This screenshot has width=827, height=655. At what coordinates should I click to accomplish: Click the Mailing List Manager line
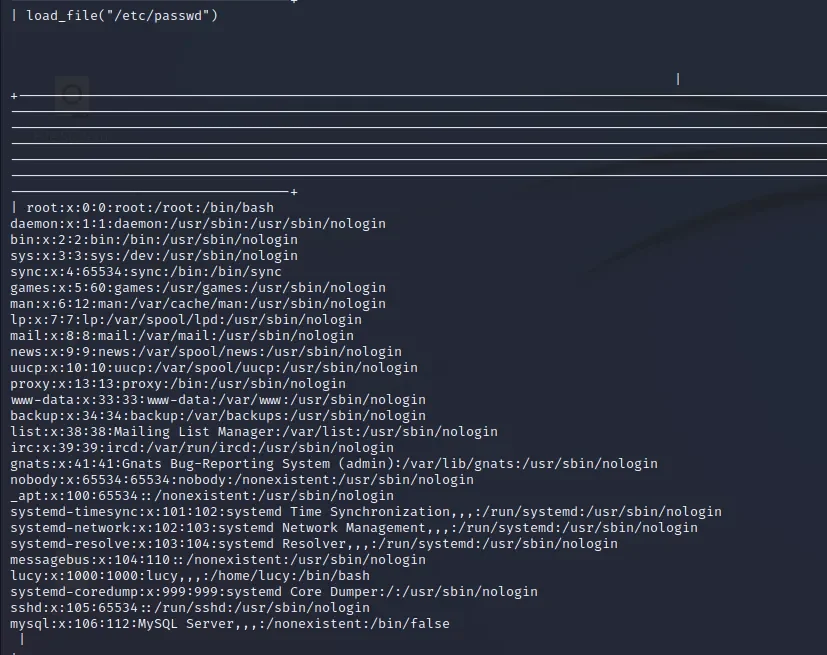(253, 432)
